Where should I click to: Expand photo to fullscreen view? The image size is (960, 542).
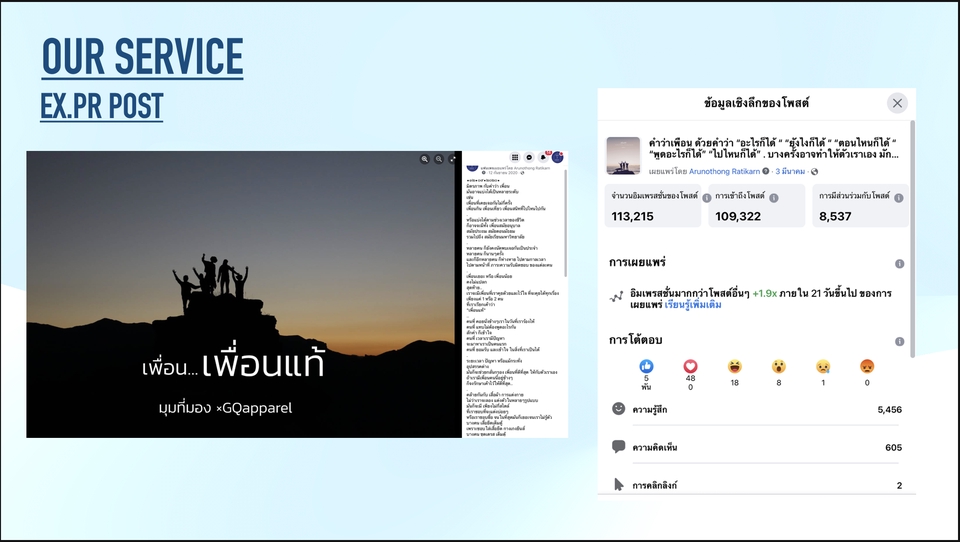point(453,159)
